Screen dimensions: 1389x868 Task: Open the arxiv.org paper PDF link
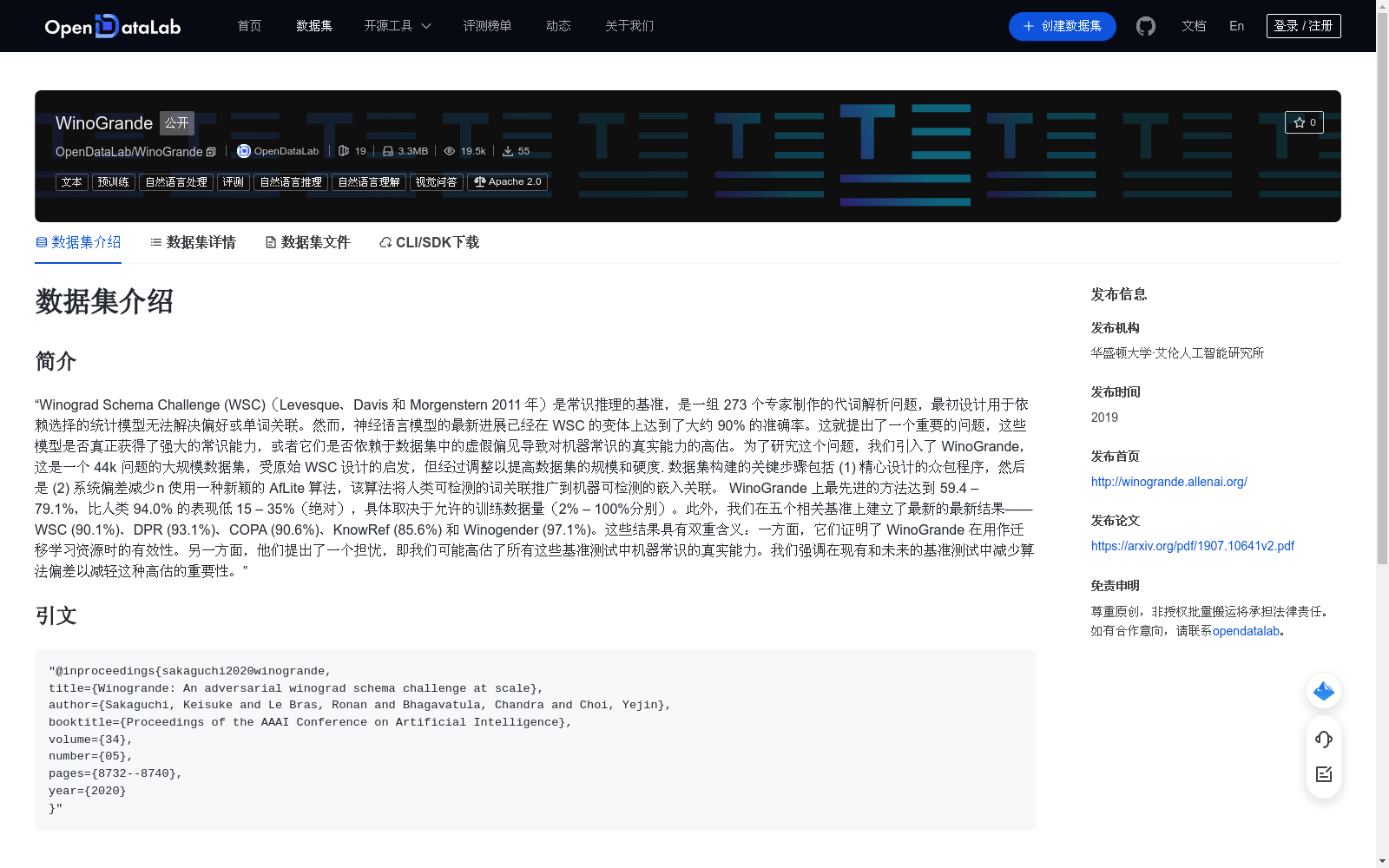tap(1192, 546)
